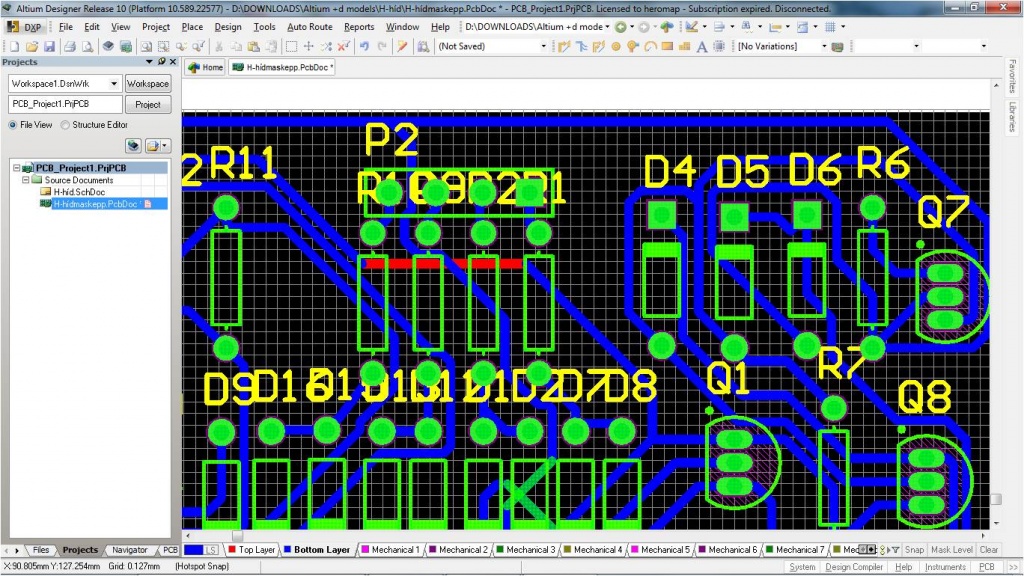The width and height of the screenshot is (1024, 576).
Task: Select the Mechanical 3 layer tab
Action: (x=526, y=550)
